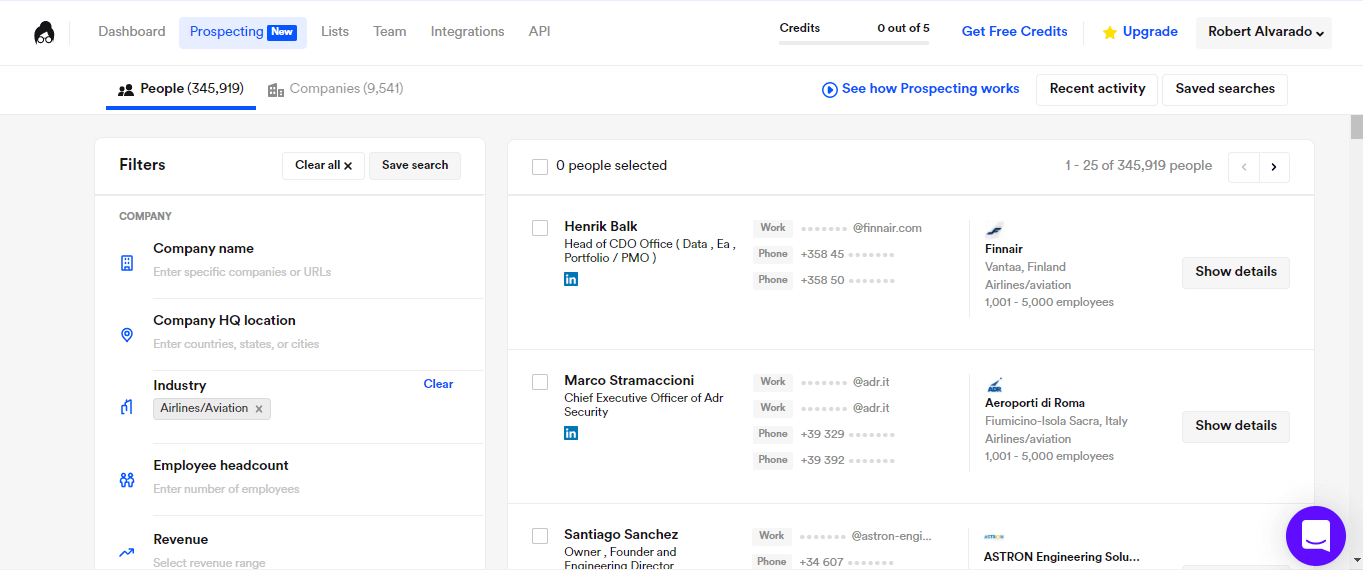Open the Integrations menu item
Screen dimensions: 1363x570
467,32
